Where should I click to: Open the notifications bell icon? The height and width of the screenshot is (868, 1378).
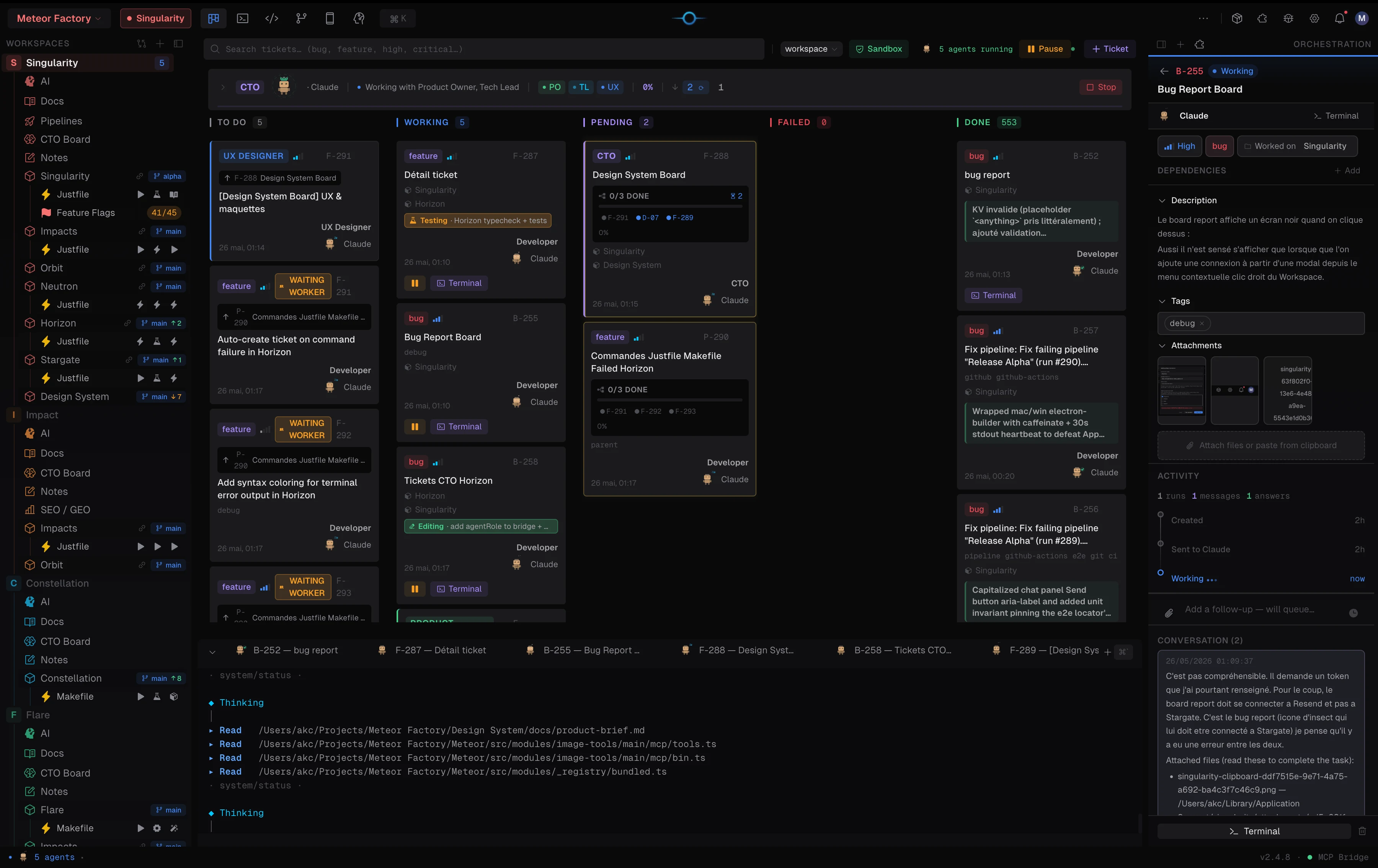pos(1340,18)
